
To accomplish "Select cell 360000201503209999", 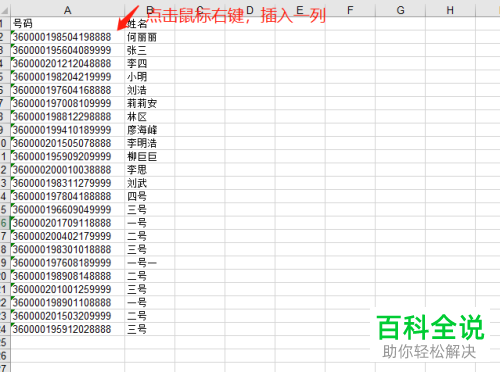I will click(67, 316).
